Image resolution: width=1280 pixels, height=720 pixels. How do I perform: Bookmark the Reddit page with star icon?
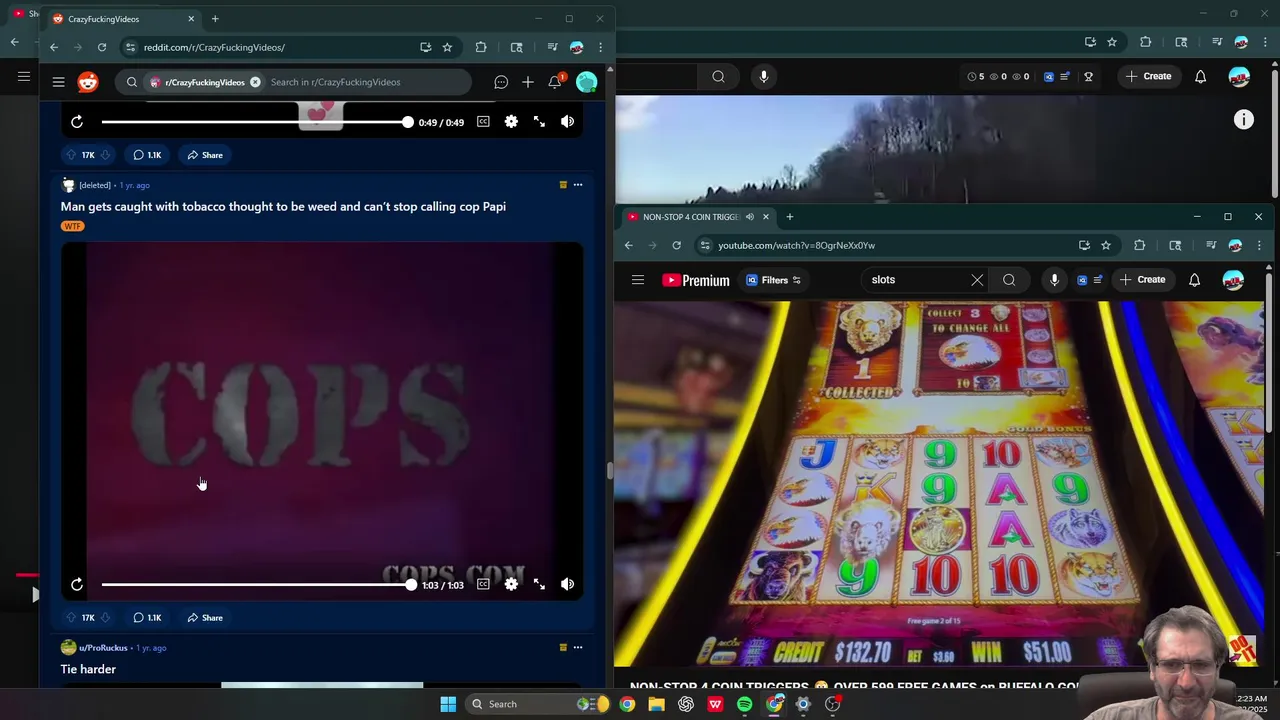[x=447, y=47]
